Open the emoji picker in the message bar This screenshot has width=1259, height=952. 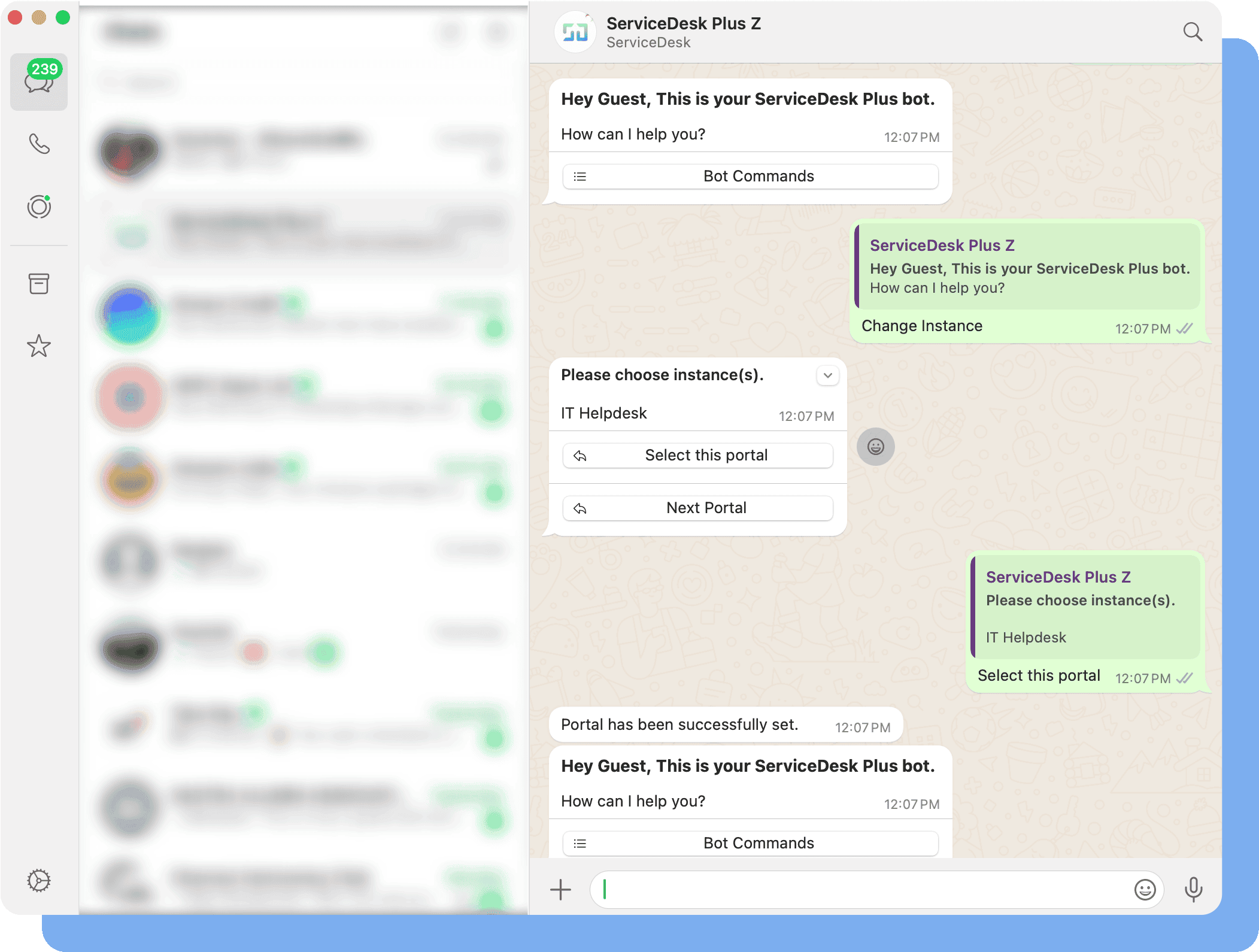(x=1145, y=890)
